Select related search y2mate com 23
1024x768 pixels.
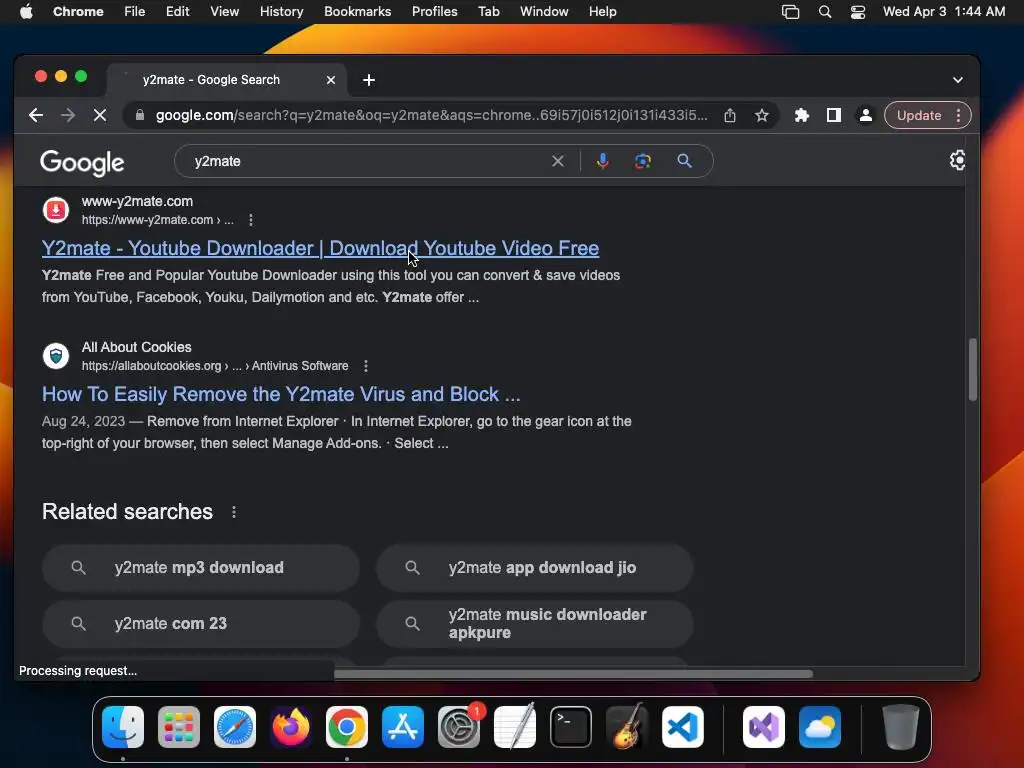201,624
